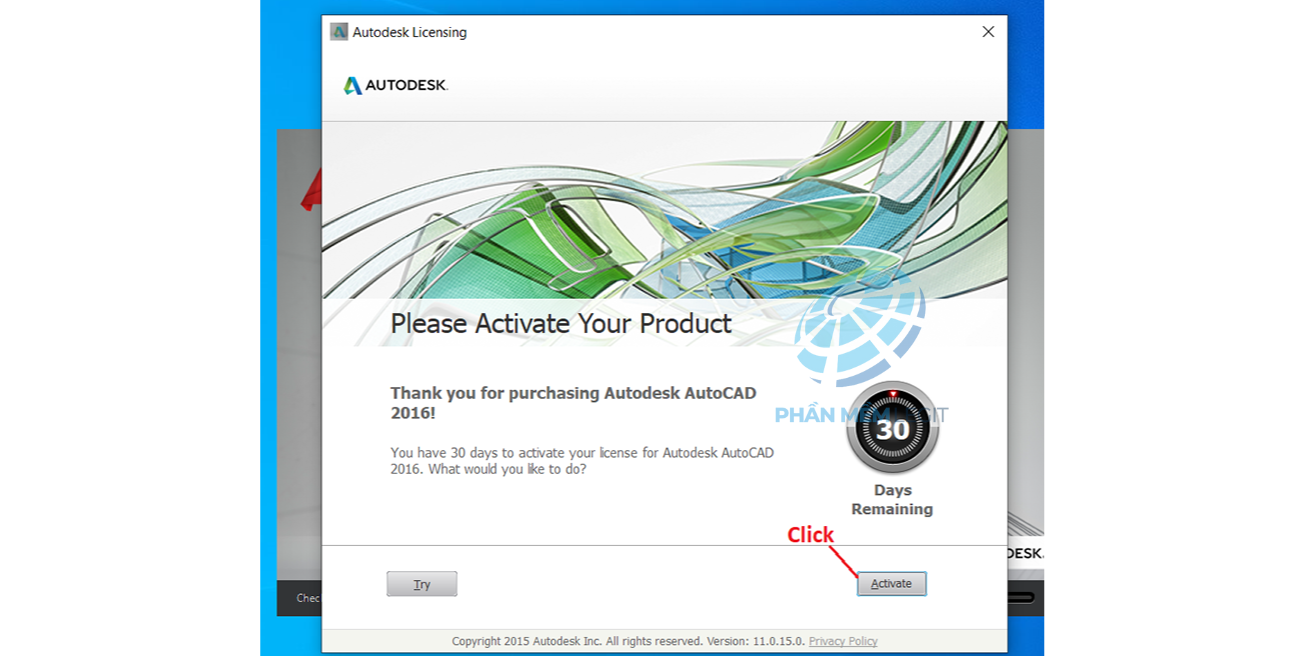Click the Days Remaining label
Image resolution: width=1305 pixels, height=656 pixels.
point(892,500)
